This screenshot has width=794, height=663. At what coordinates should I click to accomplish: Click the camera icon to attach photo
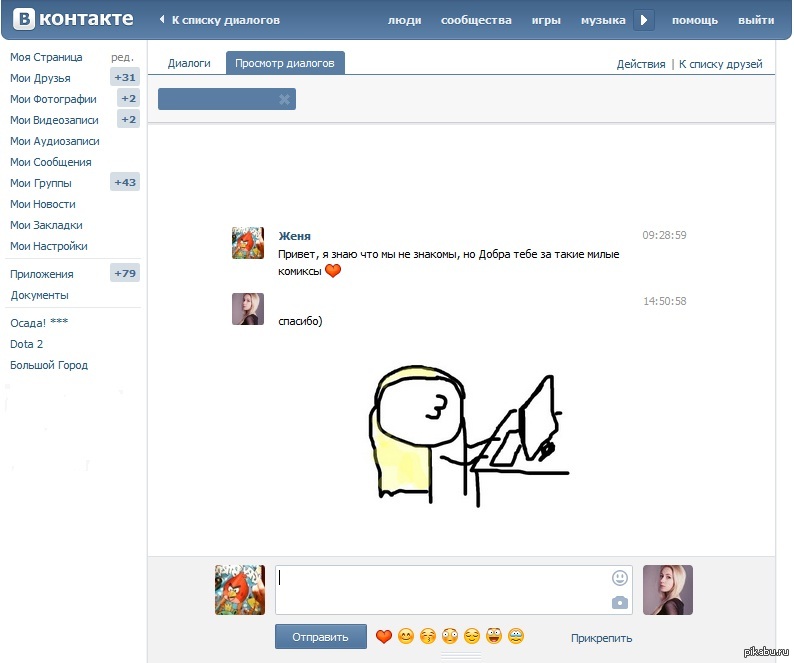(620, 602)
